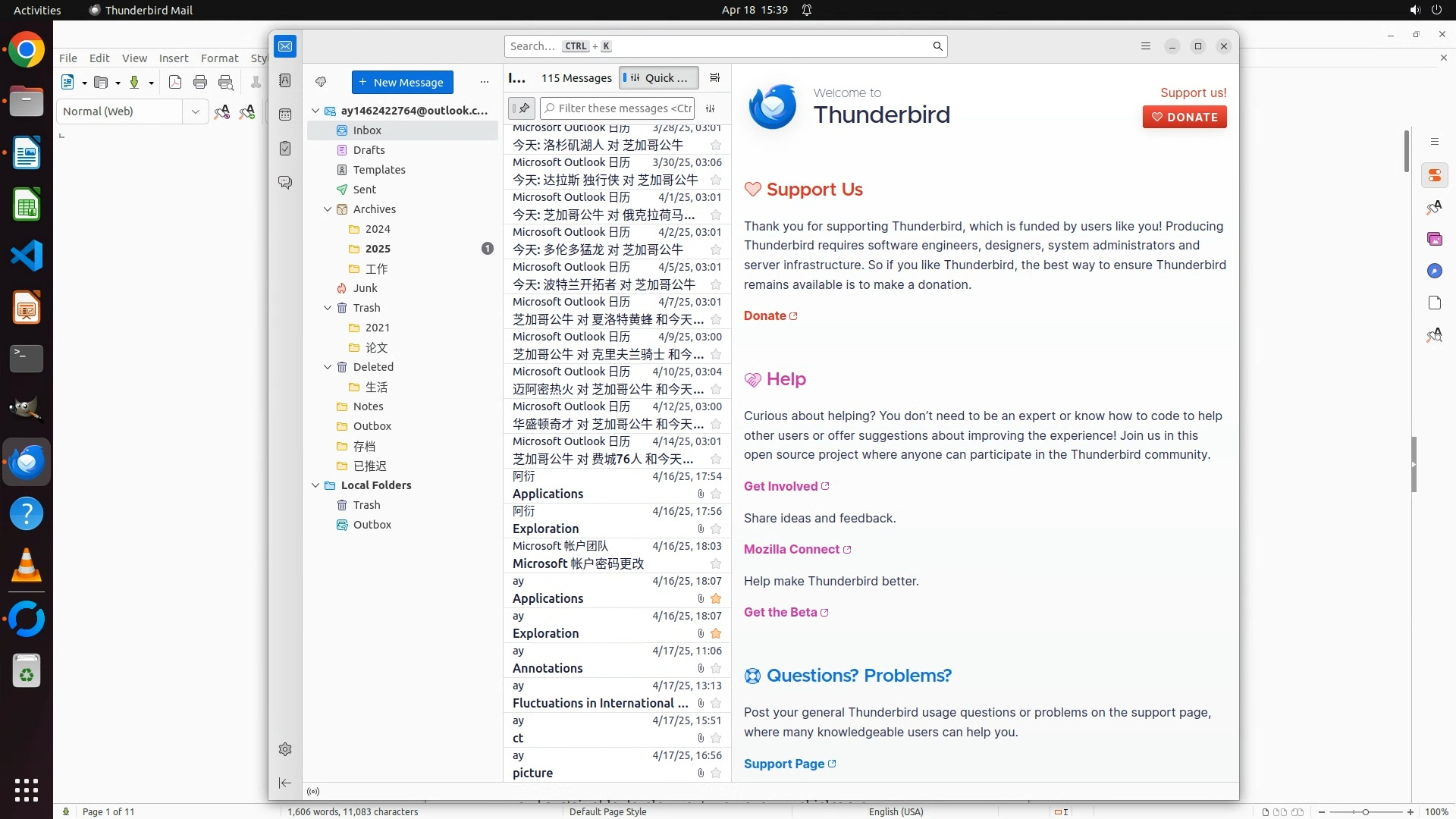Collapse the Local Folders account

coord(315,485)
